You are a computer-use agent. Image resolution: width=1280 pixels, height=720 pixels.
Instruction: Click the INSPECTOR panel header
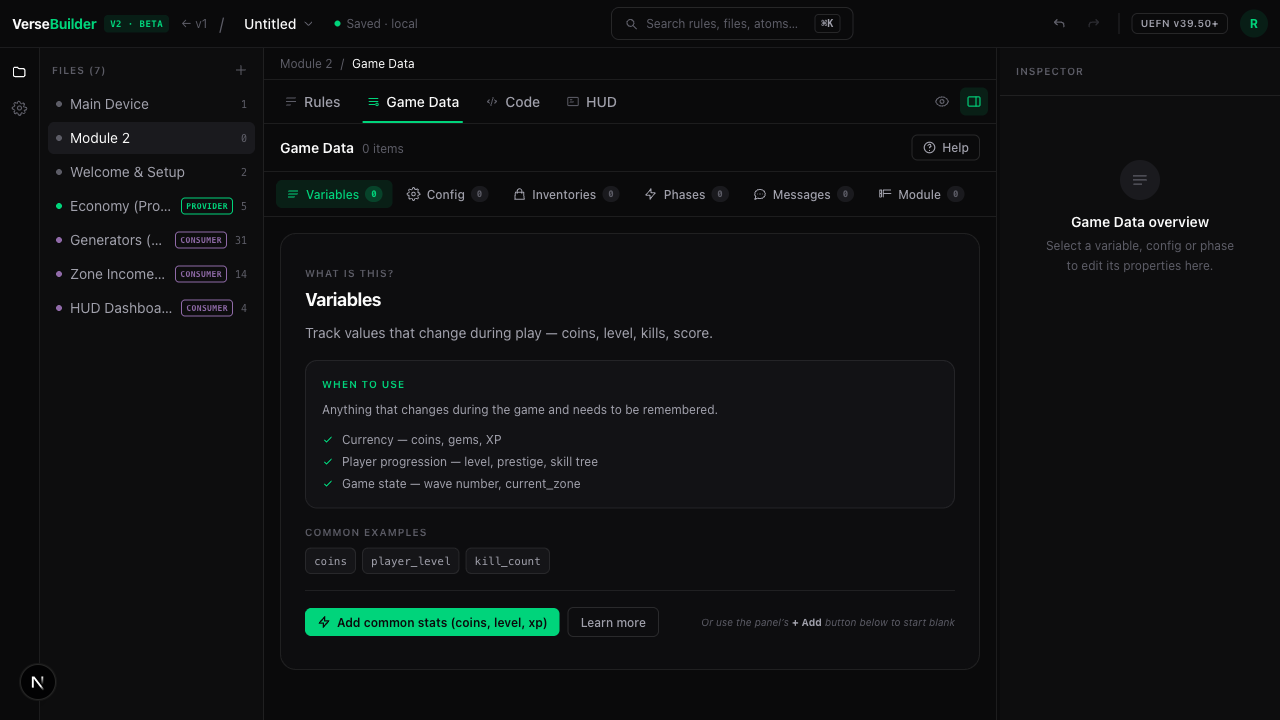point(1050,72)
